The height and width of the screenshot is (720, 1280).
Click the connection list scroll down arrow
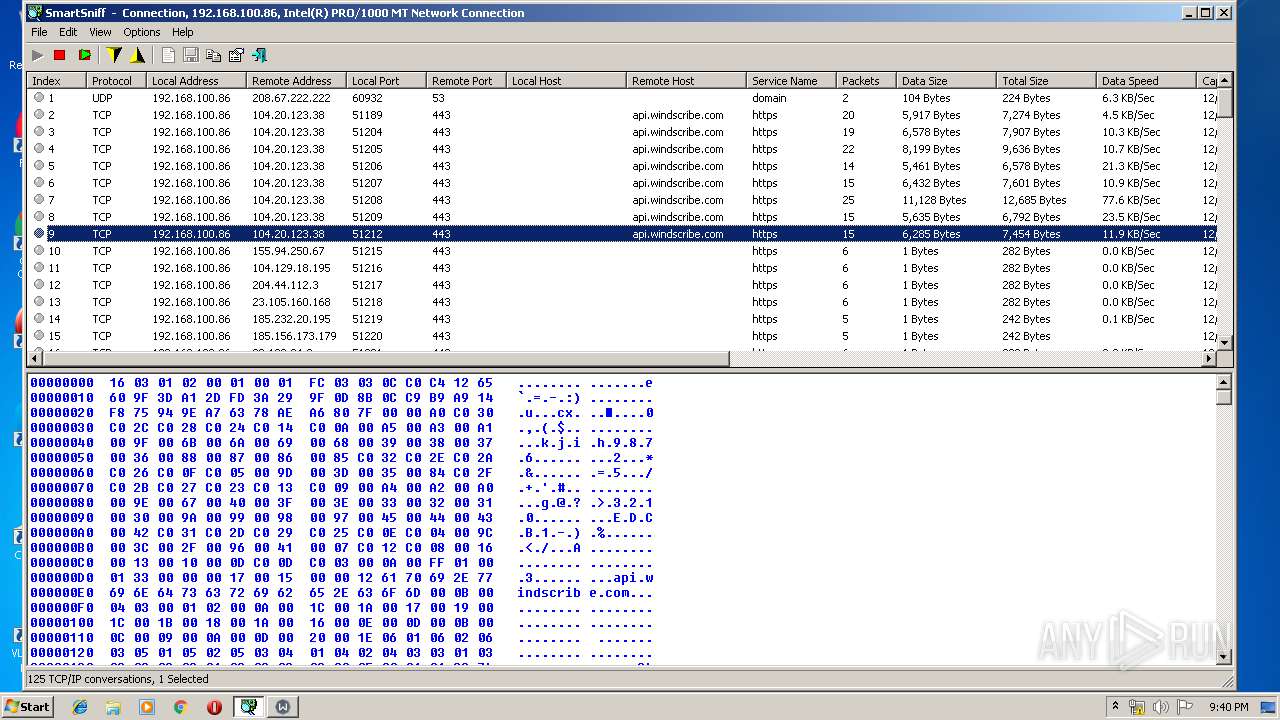(1225, 342)
